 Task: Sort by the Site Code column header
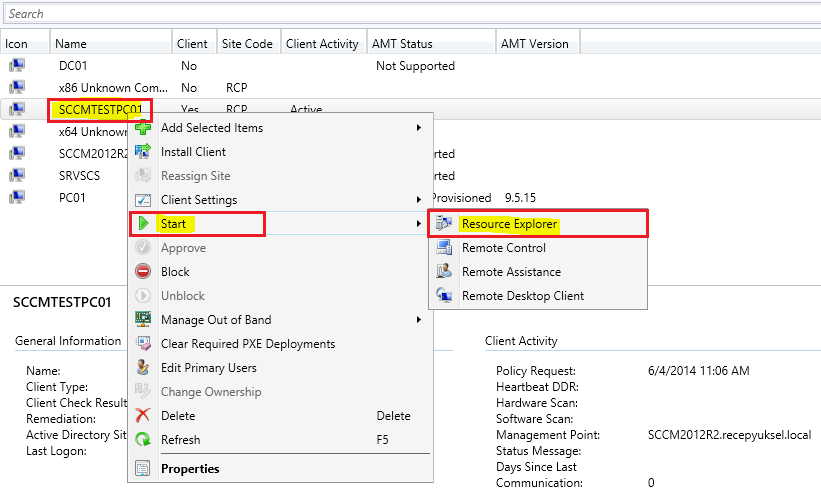tap(249, 43)
